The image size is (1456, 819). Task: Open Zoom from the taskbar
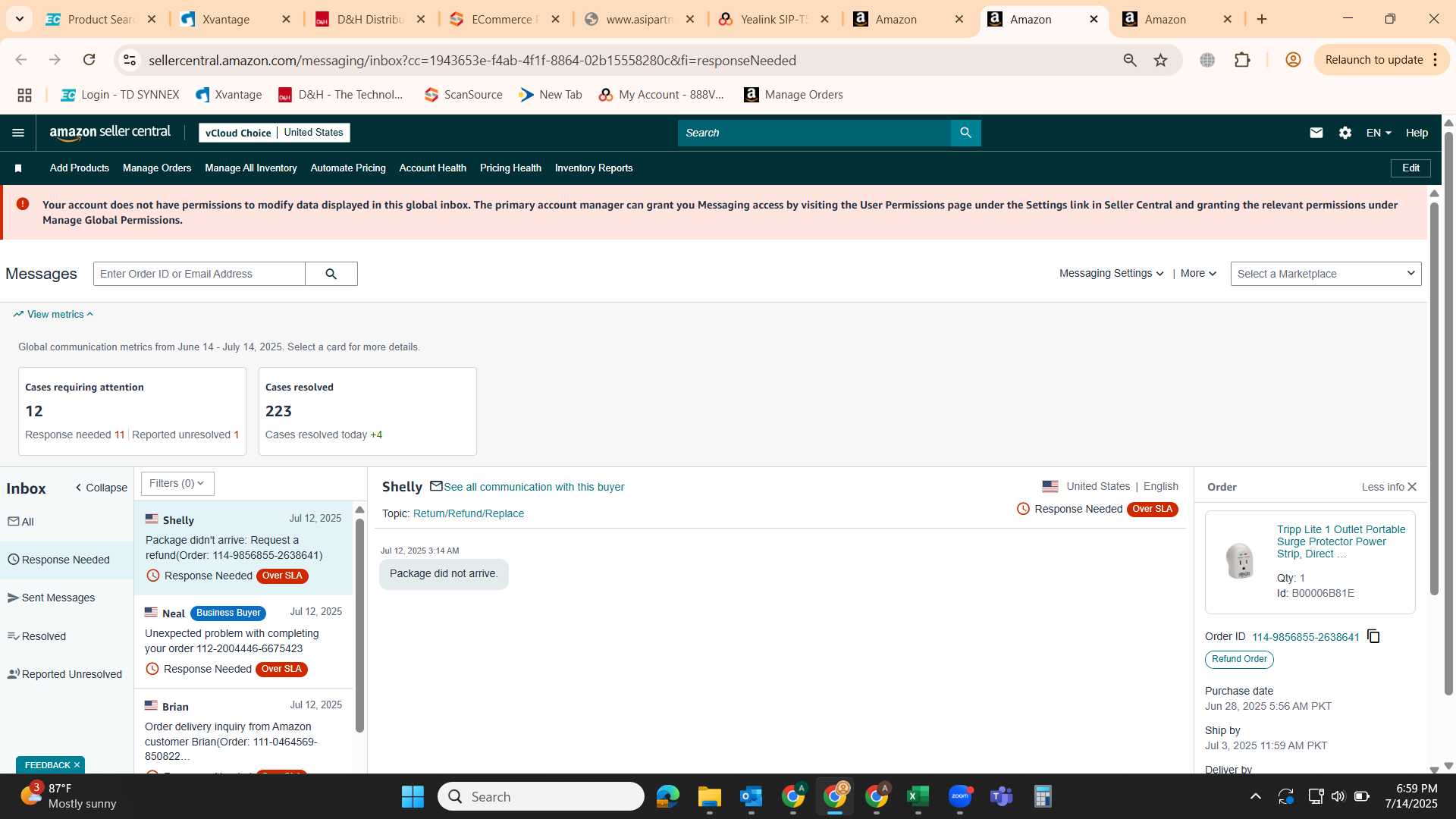960,796
